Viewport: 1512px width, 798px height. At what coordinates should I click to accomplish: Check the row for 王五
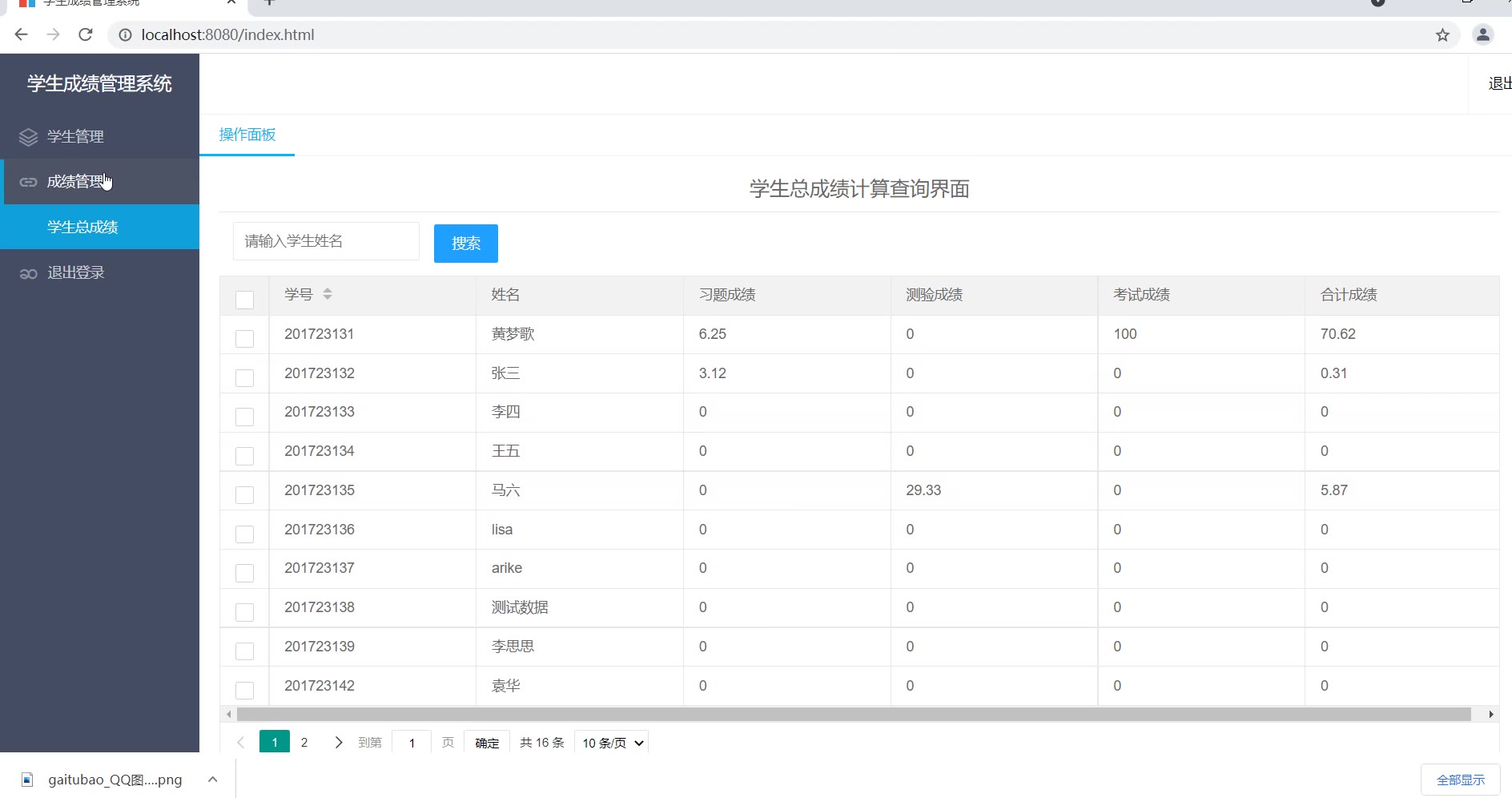point(244,456)
